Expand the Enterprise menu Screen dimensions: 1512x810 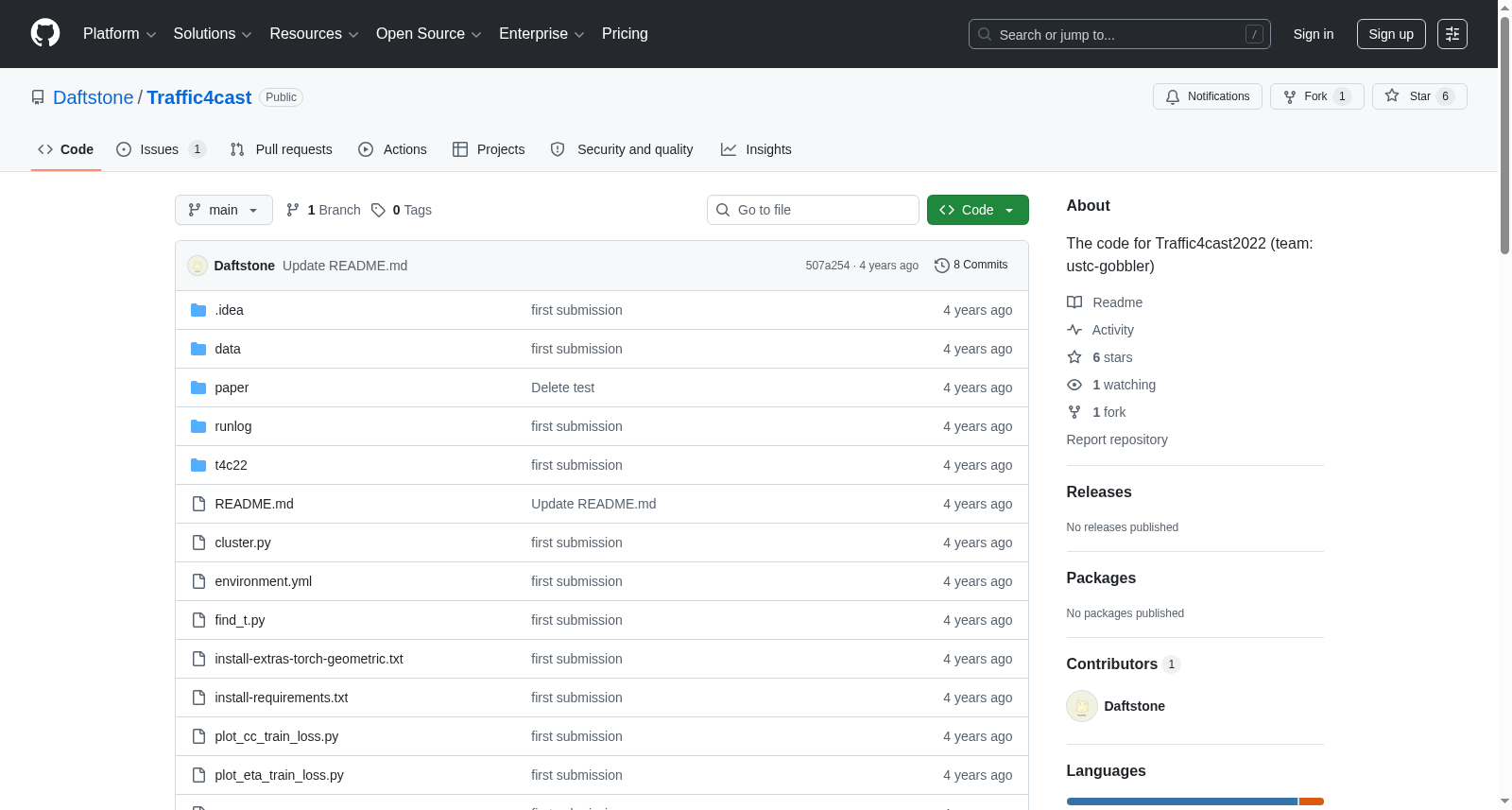tap(541, 34)
